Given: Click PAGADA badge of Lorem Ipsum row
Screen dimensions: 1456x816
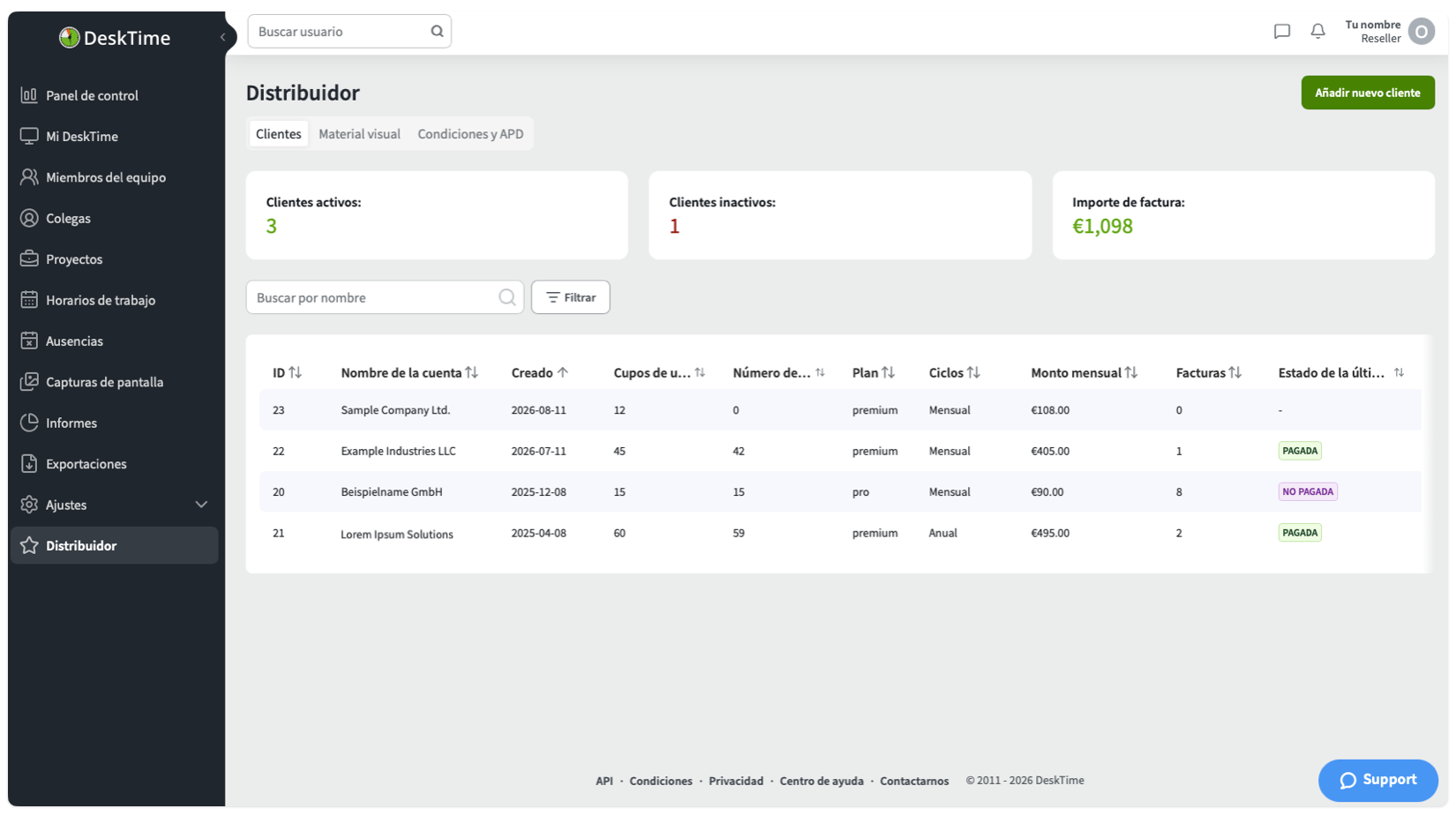Looking at the screenshot, I should (1300, 533).
